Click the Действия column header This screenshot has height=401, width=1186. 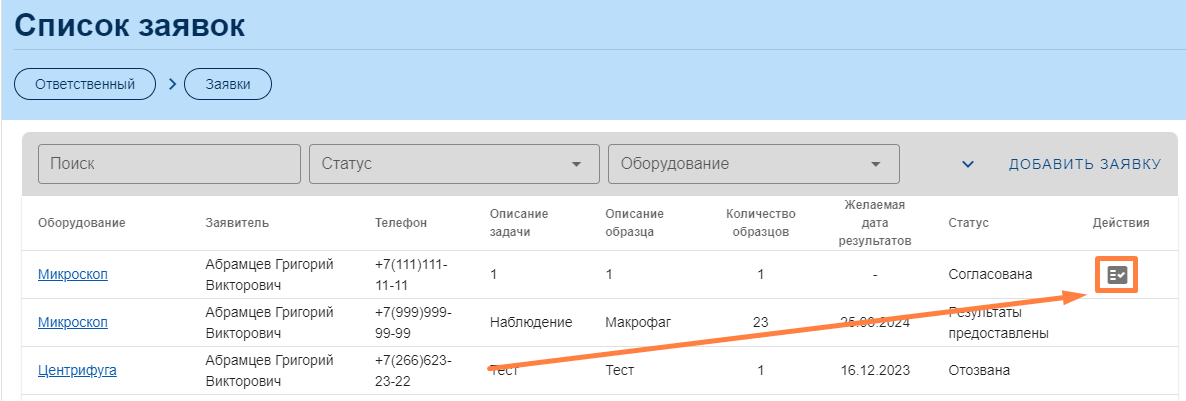1120,222
